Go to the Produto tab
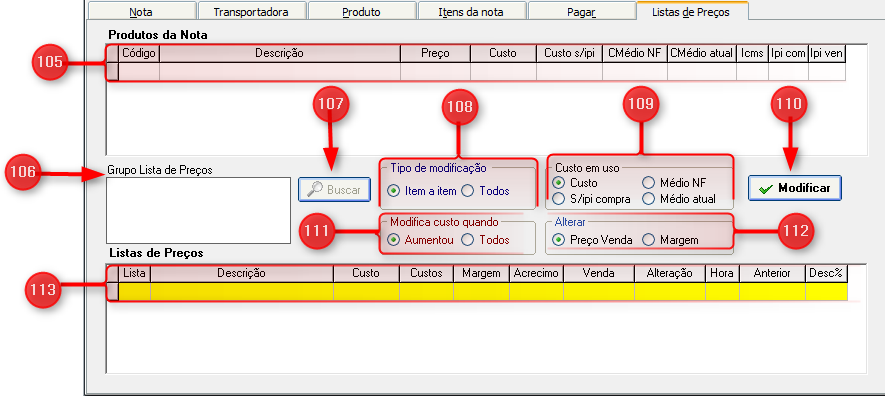The image size is (885, 396). (361, 11)
